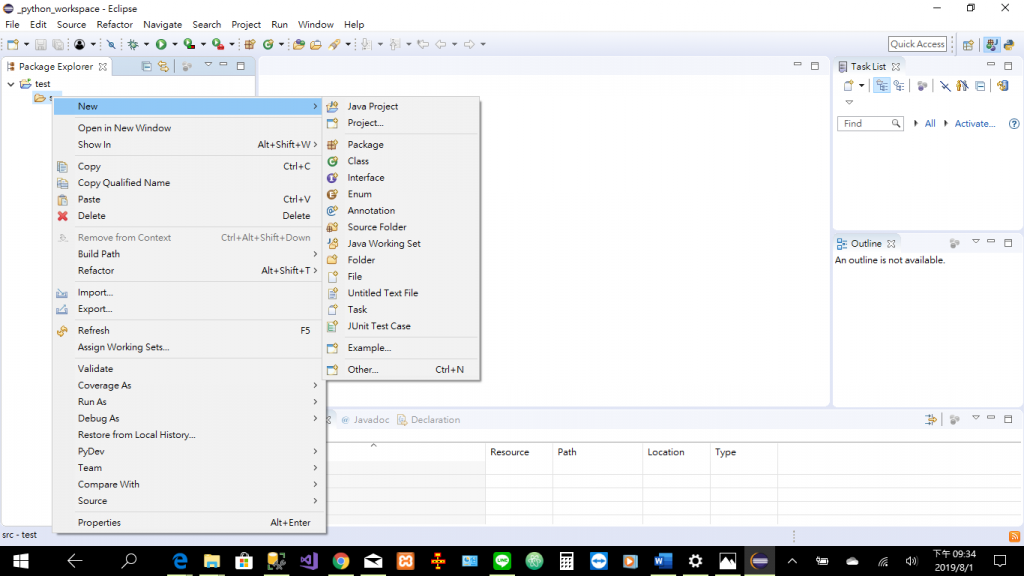1024x576 pixels.
Task: Open Word from the Windows taskbar
Action: point(663,561)
